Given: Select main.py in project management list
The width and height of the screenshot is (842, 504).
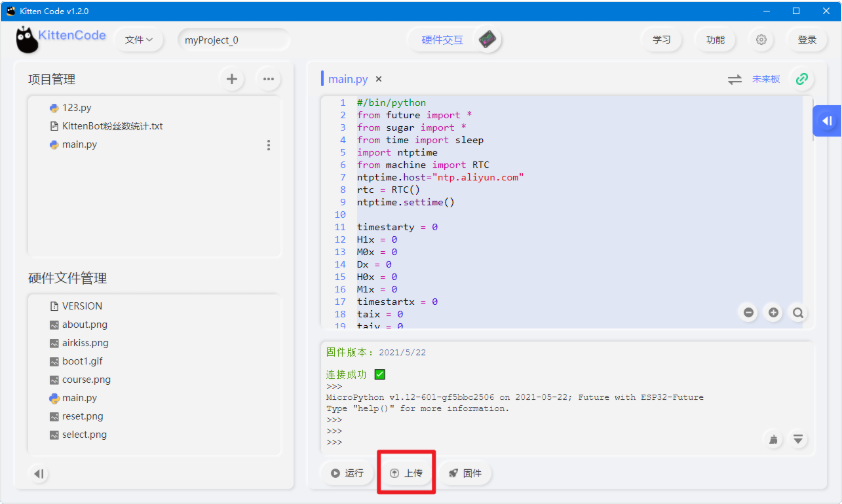Looking at the screenshot, I should coord(73,144).
